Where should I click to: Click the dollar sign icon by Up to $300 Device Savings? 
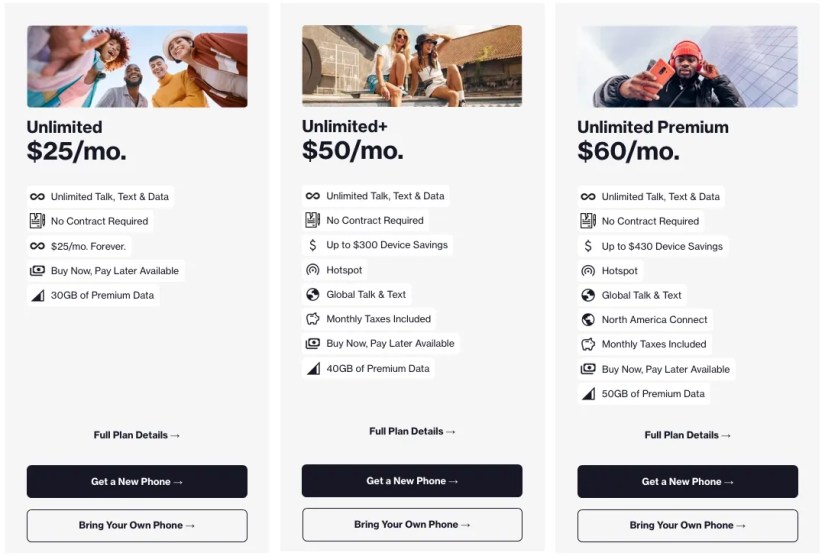pos(313,245)
